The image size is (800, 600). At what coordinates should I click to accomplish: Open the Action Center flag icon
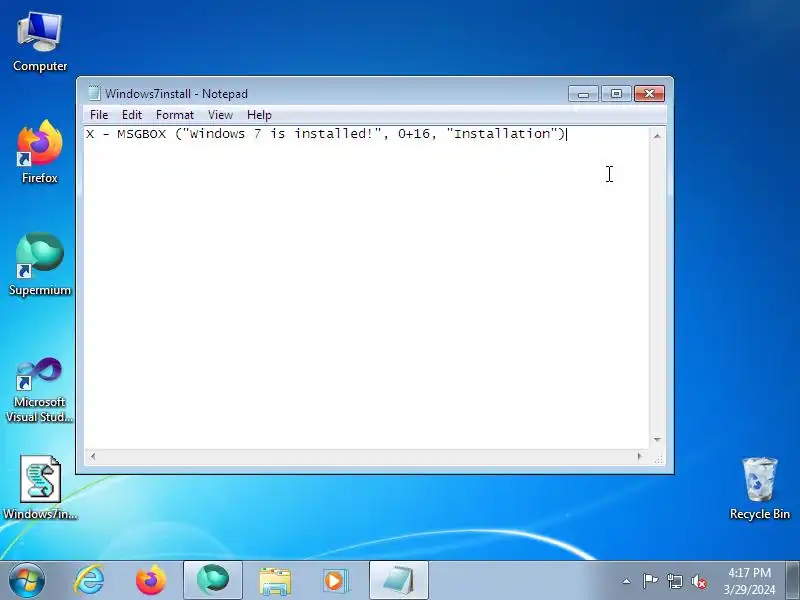point(650,581)
